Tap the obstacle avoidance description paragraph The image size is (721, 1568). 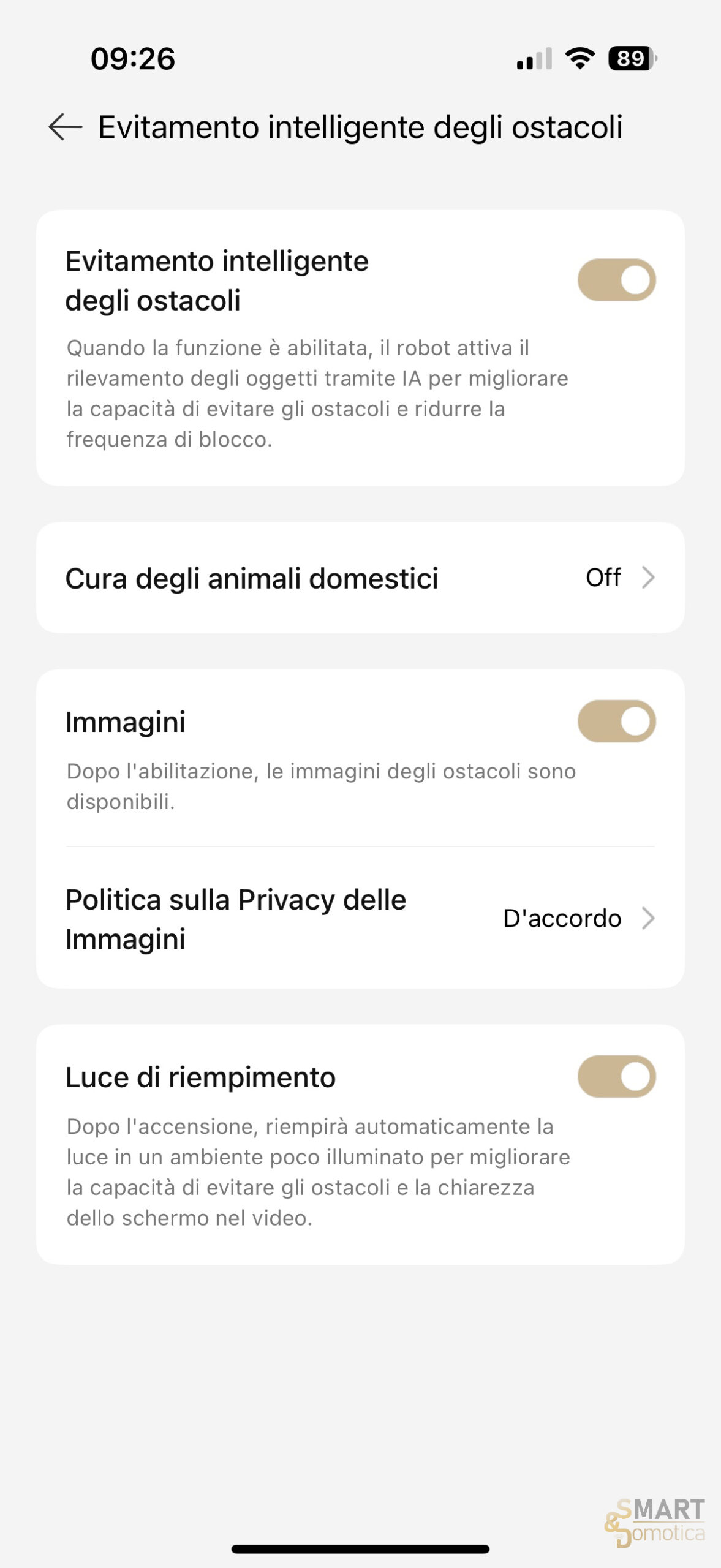pos(317,393)
